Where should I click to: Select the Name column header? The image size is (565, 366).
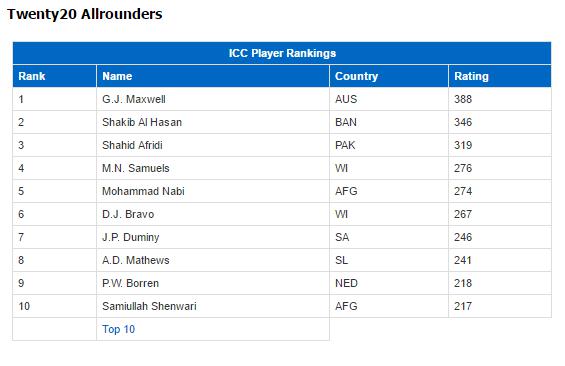click(x=213, y=76)
